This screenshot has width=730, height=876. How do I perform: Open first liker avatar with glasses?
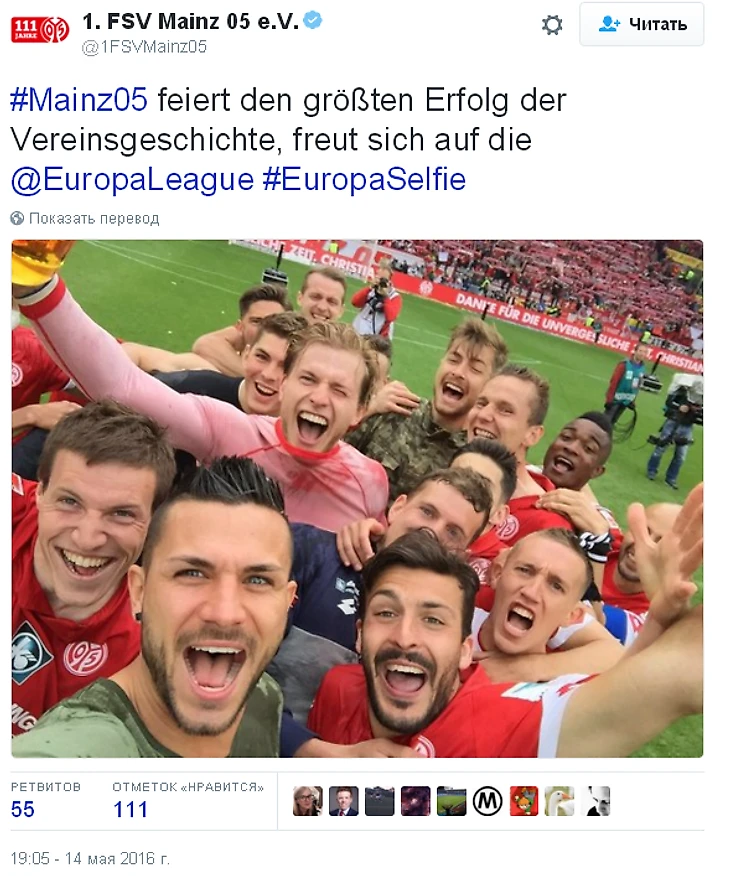[308, 801]
